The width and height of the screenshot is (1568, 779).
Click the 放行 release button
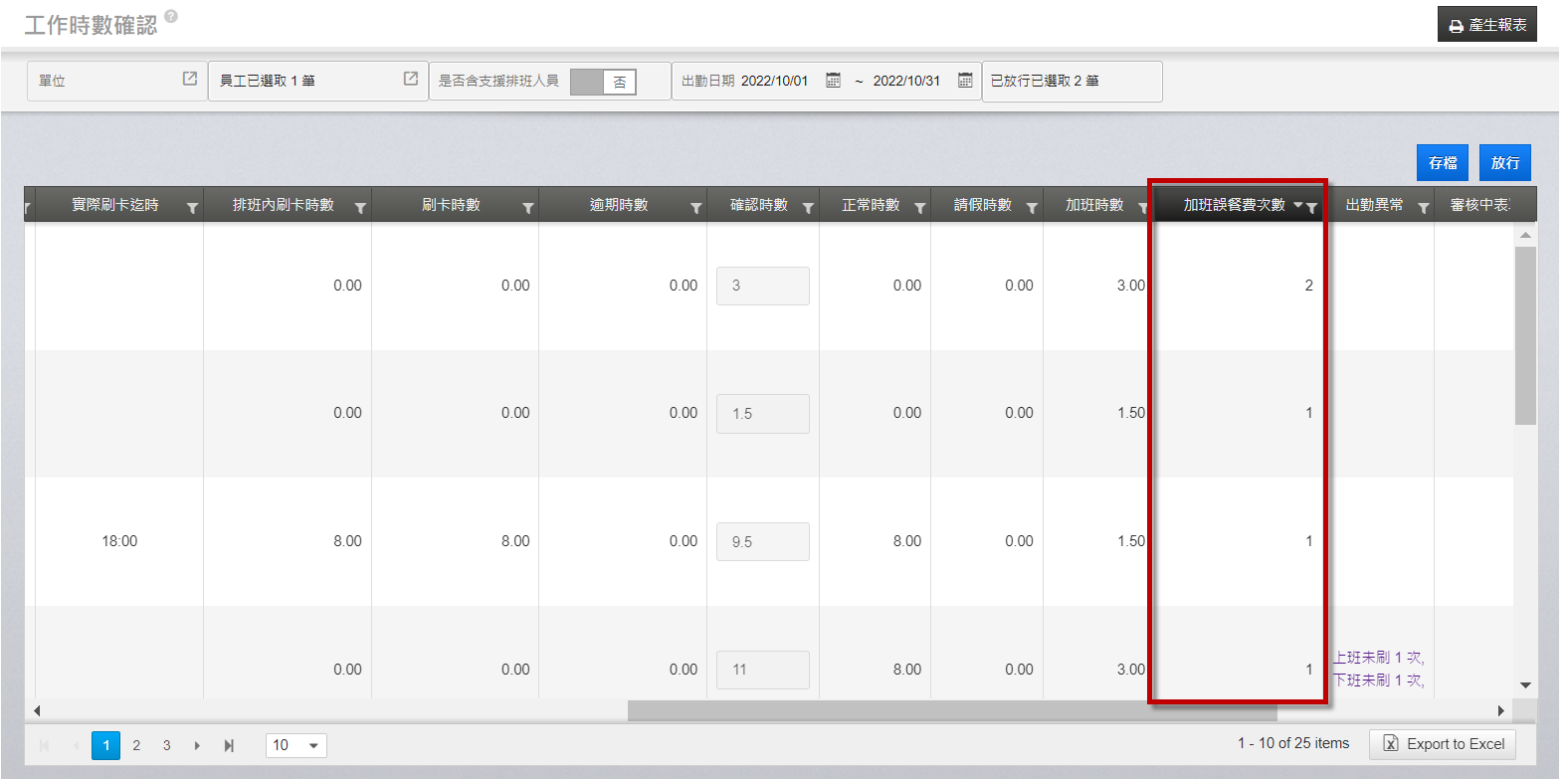pos(1504,163)
